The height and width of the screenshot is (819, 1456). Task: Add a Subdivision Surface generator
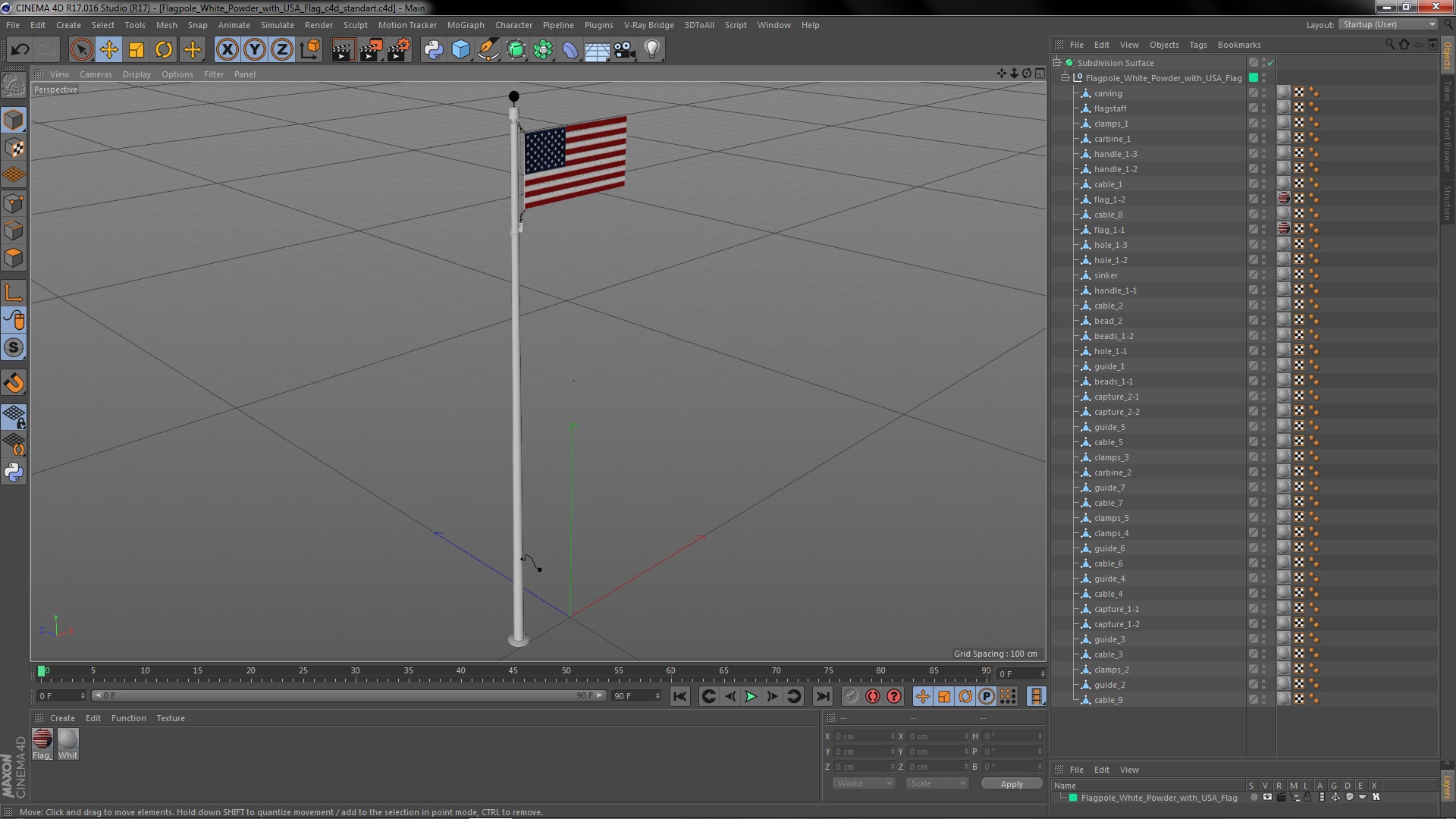[x=516, y=50]
